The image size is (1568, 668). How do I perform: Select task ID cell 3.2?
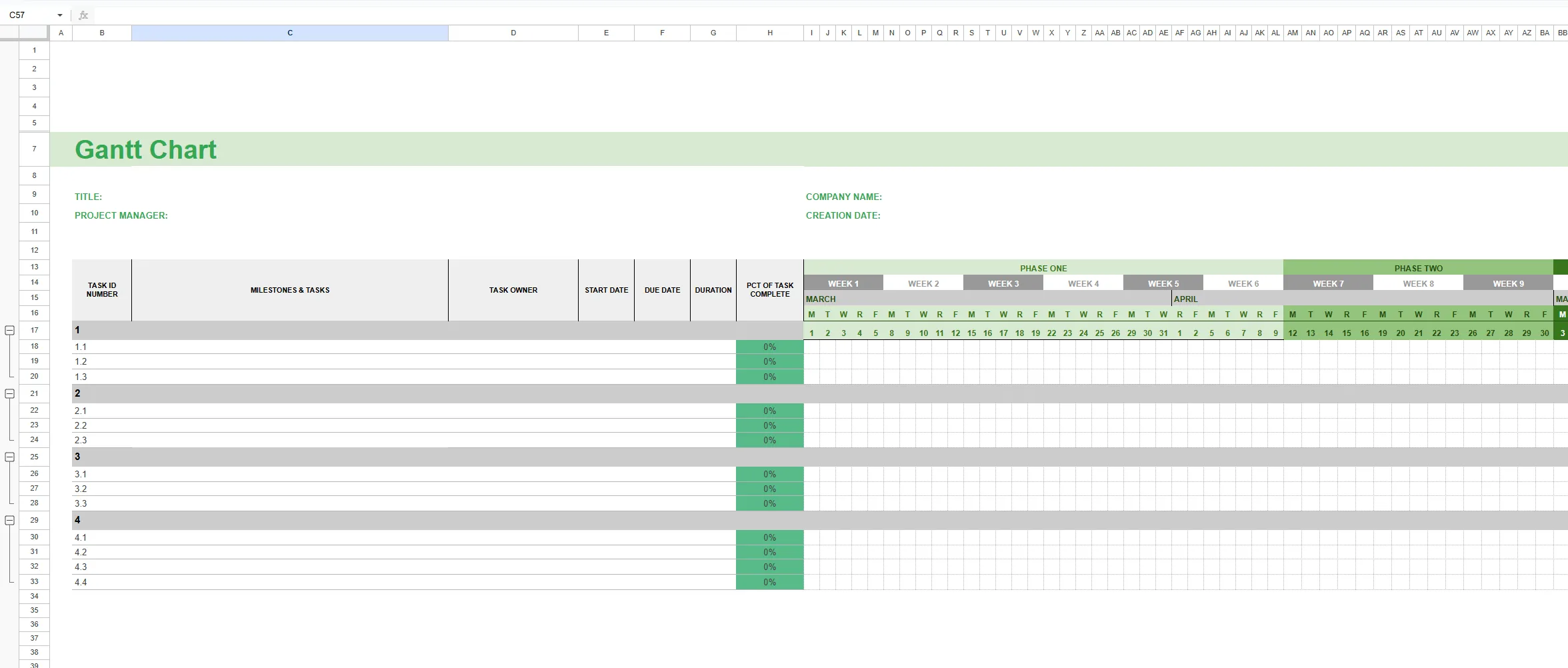pos(102,489)
